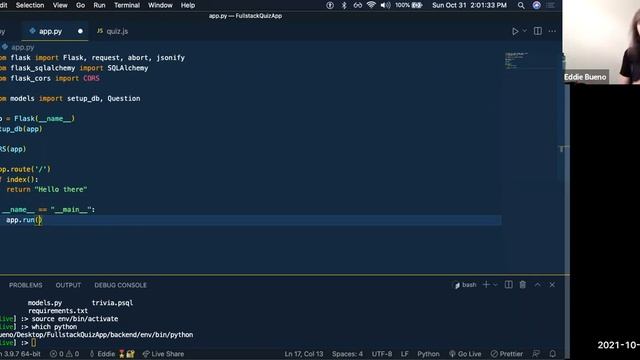Close the terminal panel

pos(552,285)
